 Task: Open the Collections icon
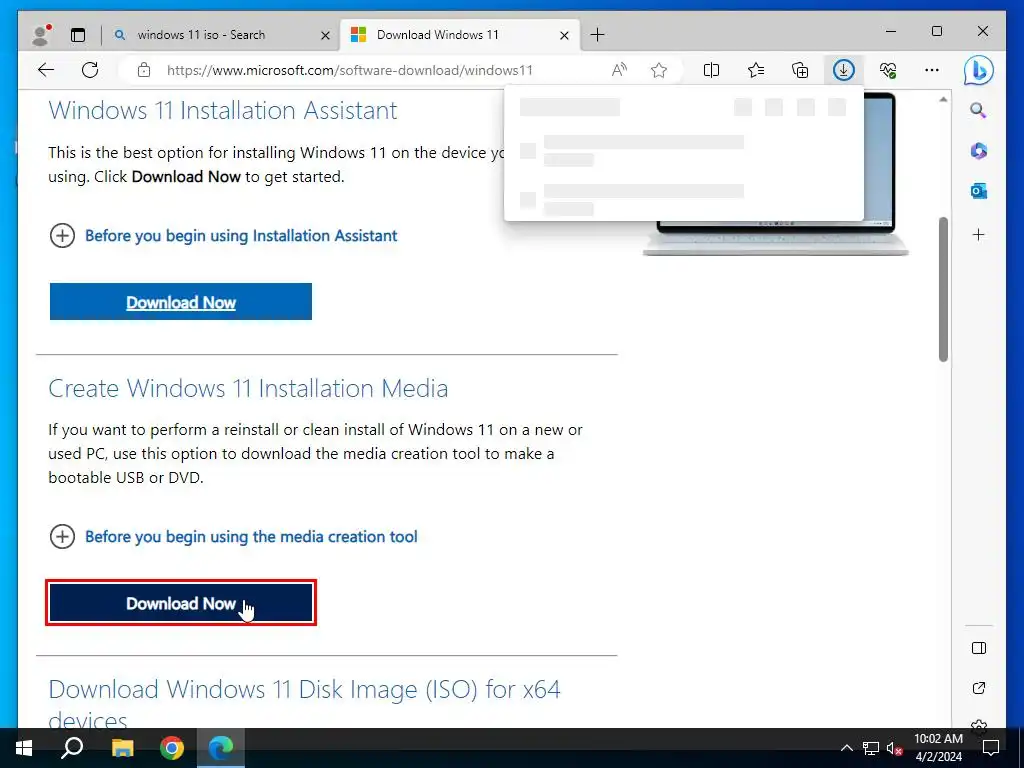click(800, 70)
